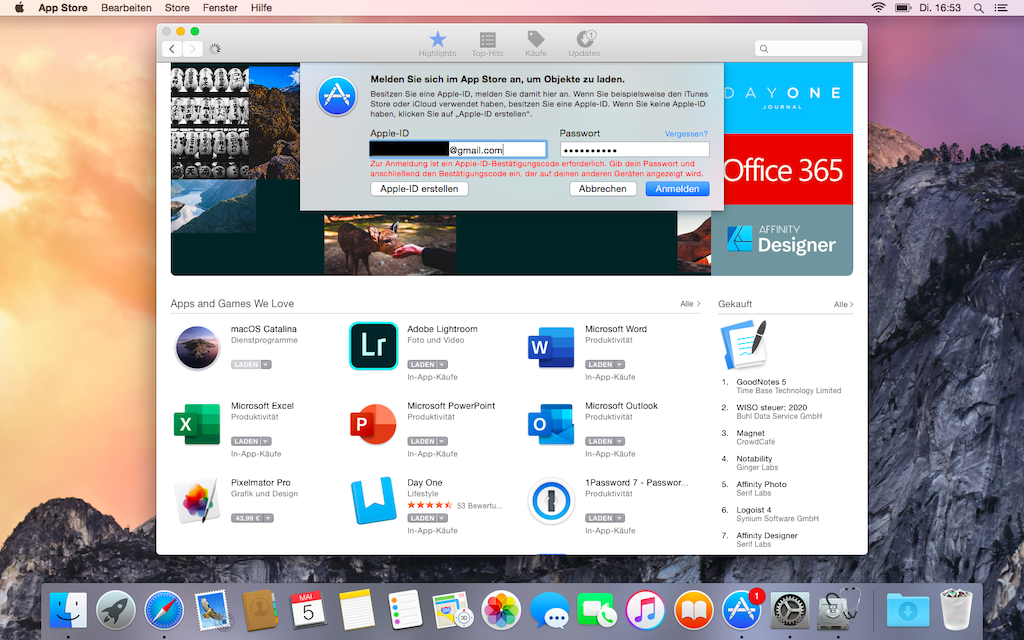The width and height of the screenshot is (1024, 640).
Task: Open Messages from the Dock
Action: [x=549, y=610]
